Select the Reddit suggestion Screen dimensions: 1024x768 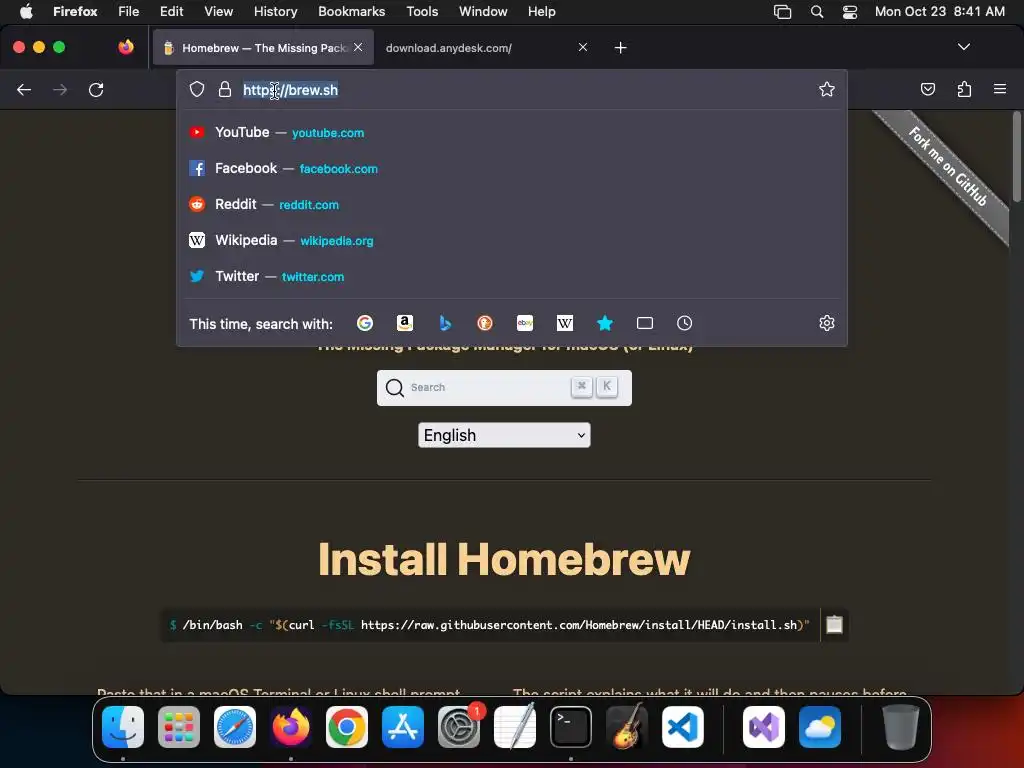click(x=512, y=204)
